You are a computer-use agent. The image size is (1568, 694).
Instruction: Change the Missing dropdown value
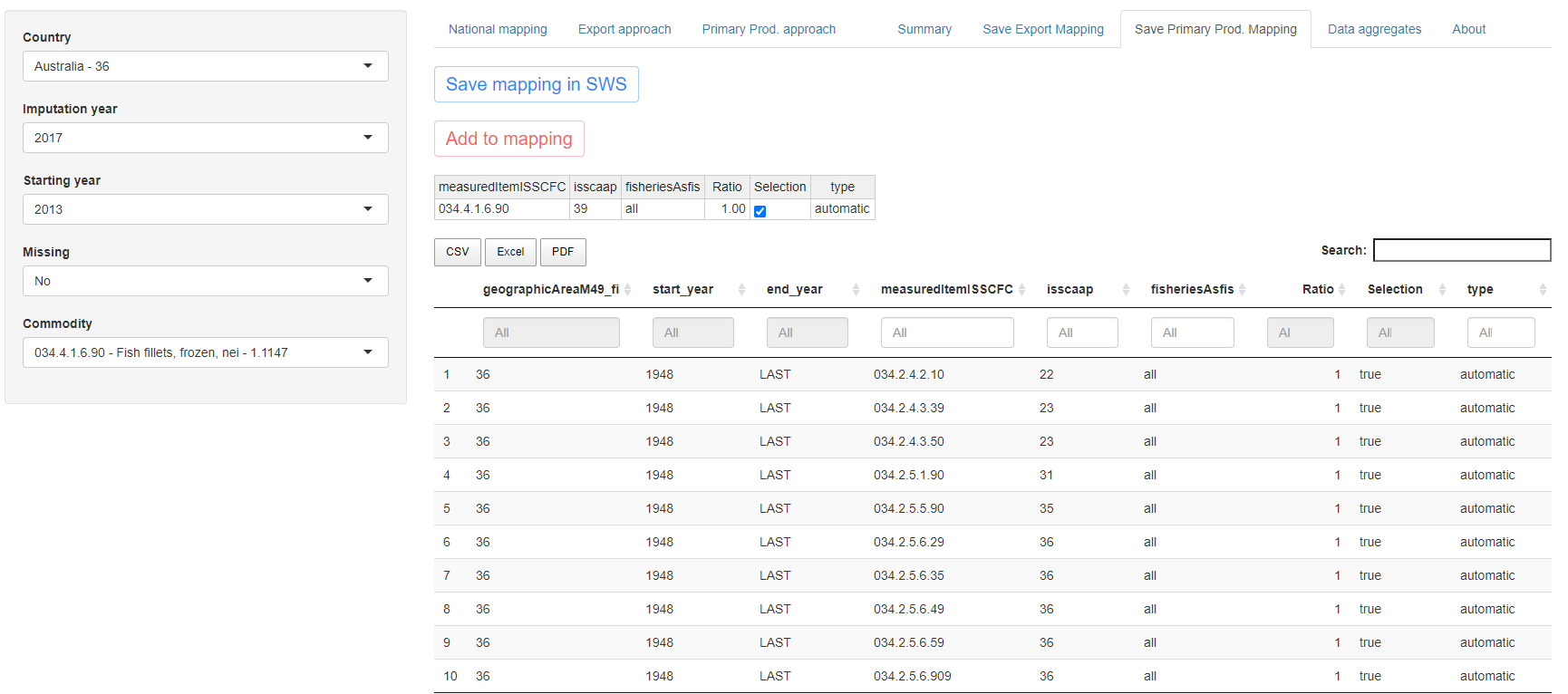205,281
